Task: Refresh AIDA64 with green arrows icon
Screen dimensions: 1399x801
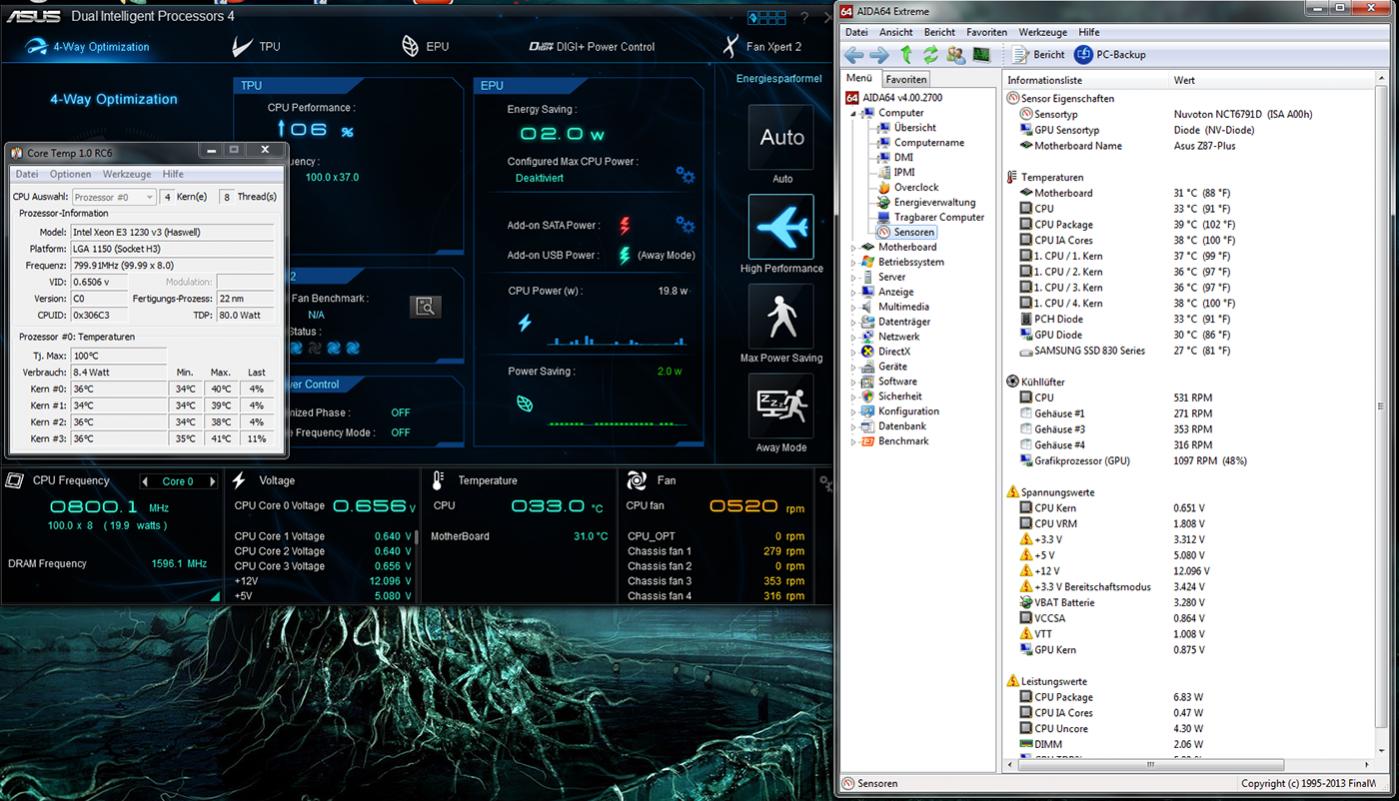Action: 931,55
